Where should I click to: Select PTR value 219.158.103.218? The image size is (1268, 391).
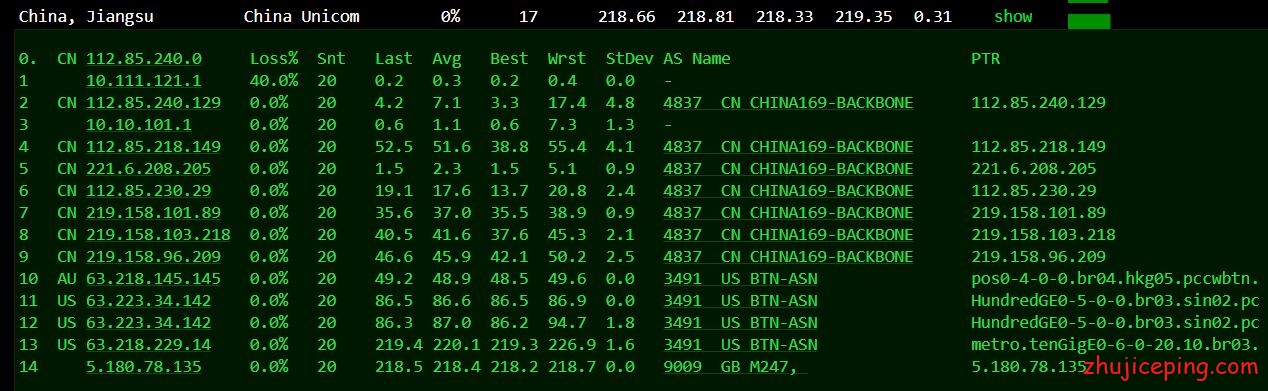pos(1043,234)
